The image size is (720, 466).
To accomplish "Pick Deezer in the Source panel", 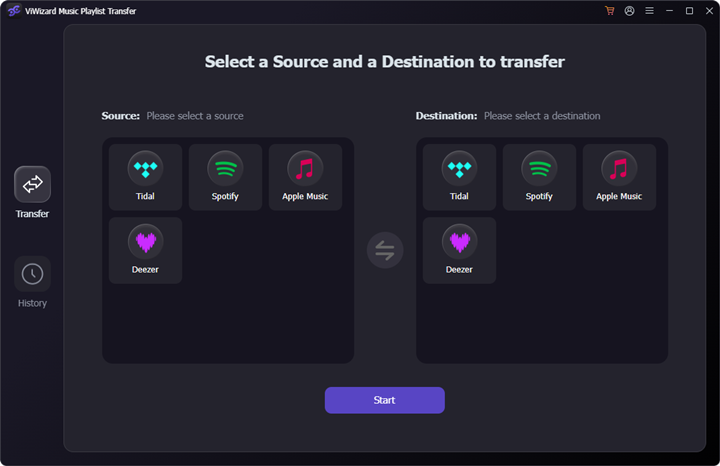I will pyautogui.click(x=145, y=250).
